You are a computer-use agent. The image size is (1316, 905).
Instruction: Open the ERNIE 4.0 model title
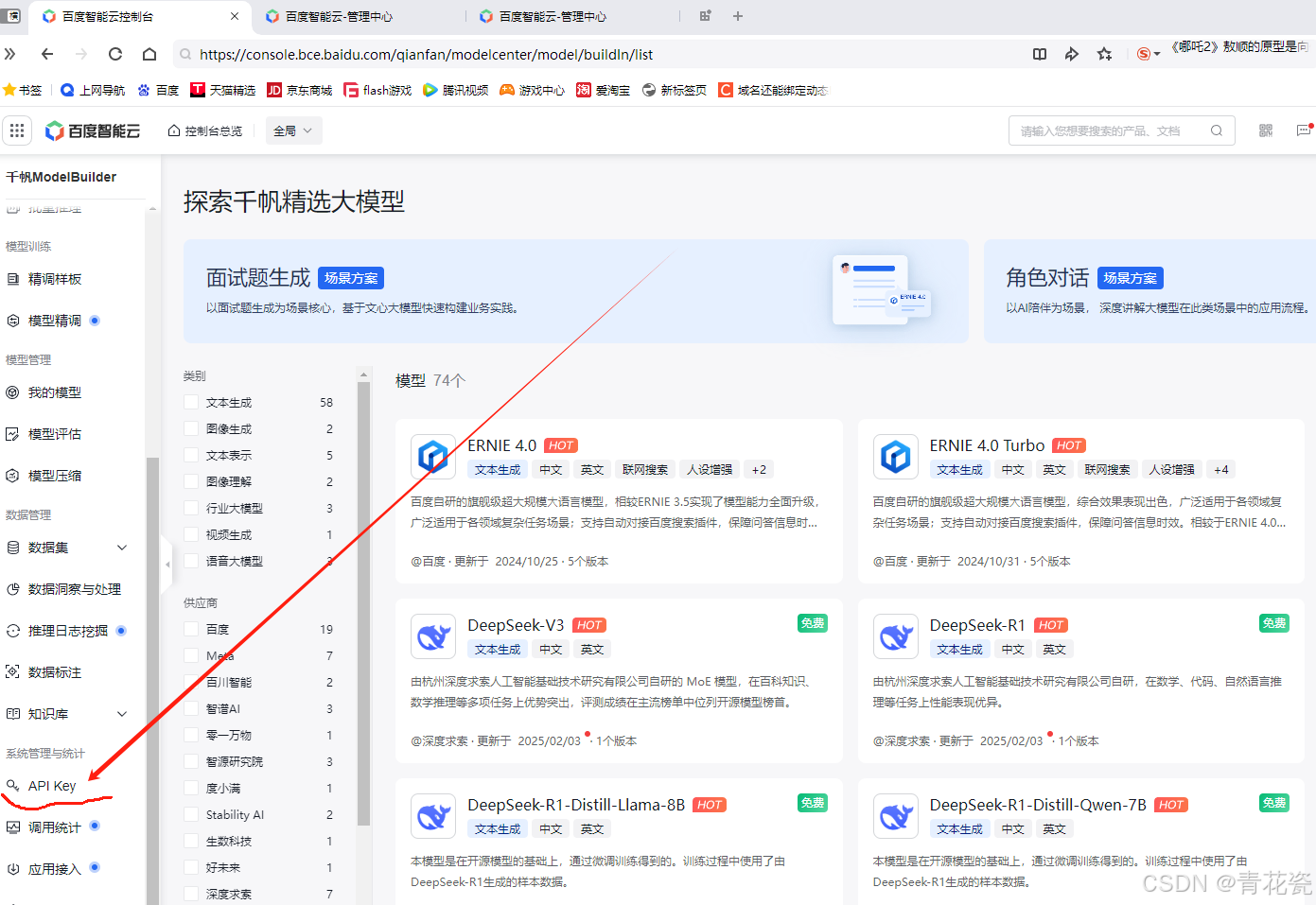point(501,445)
